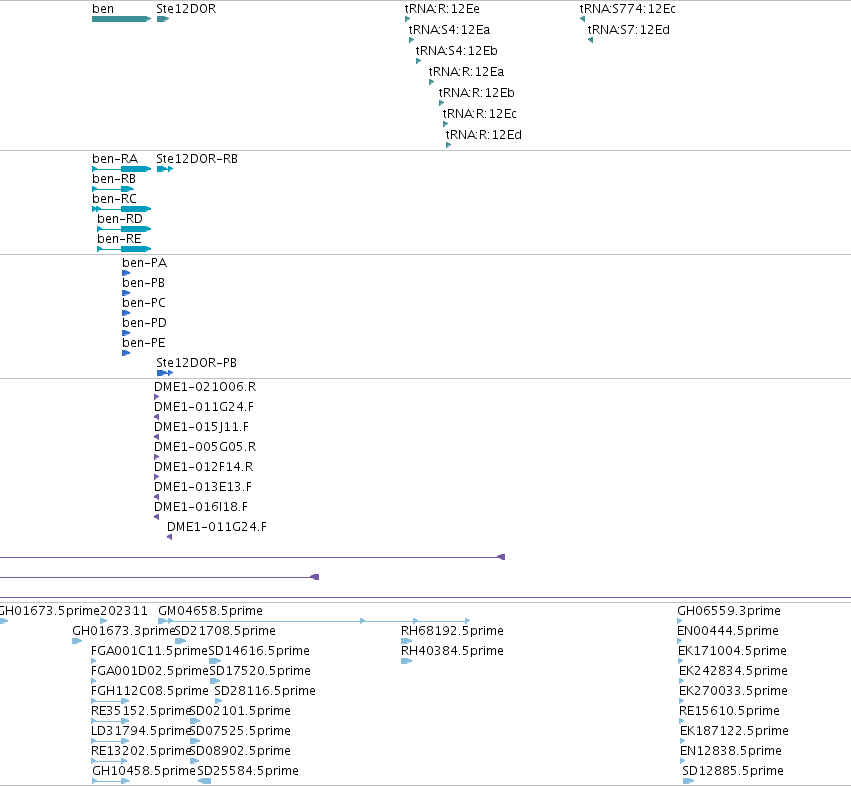Click the EK242834.5prime label
This screenshot has height=786, width=851.
733,671
